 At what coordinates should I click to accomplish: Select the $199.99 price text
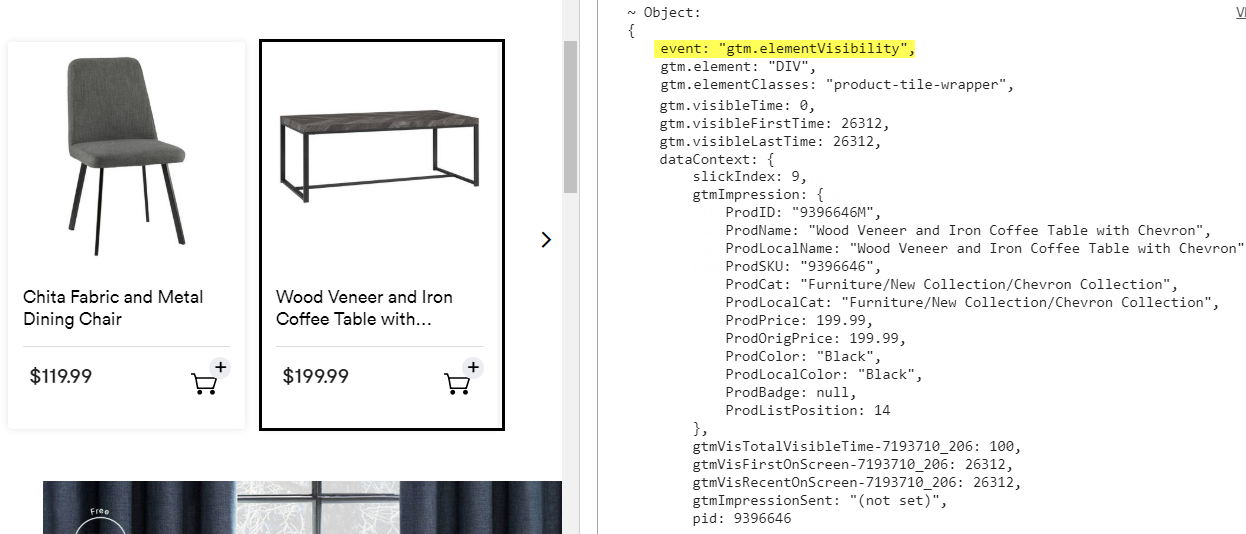tap(316, 377)
